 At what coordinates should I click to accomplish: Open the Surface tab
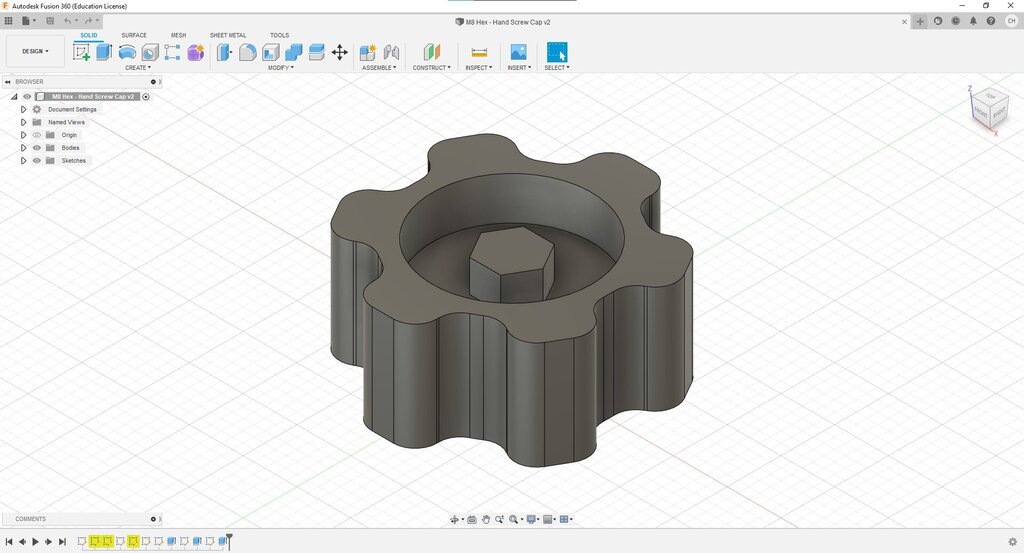click(134, 35)
